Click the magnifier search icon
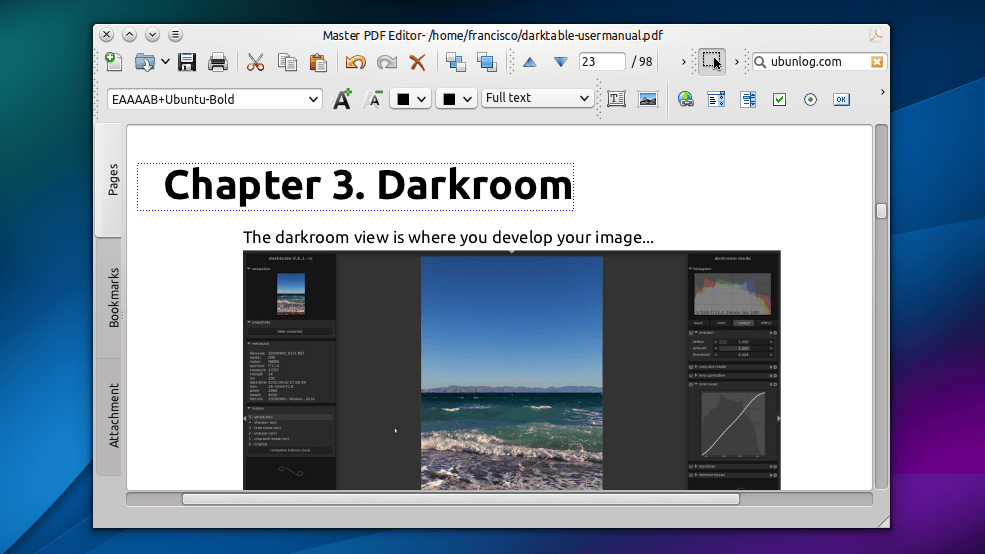Image resolution: width=985 pixels, height=554 pixels. click(x=760, y=62)
